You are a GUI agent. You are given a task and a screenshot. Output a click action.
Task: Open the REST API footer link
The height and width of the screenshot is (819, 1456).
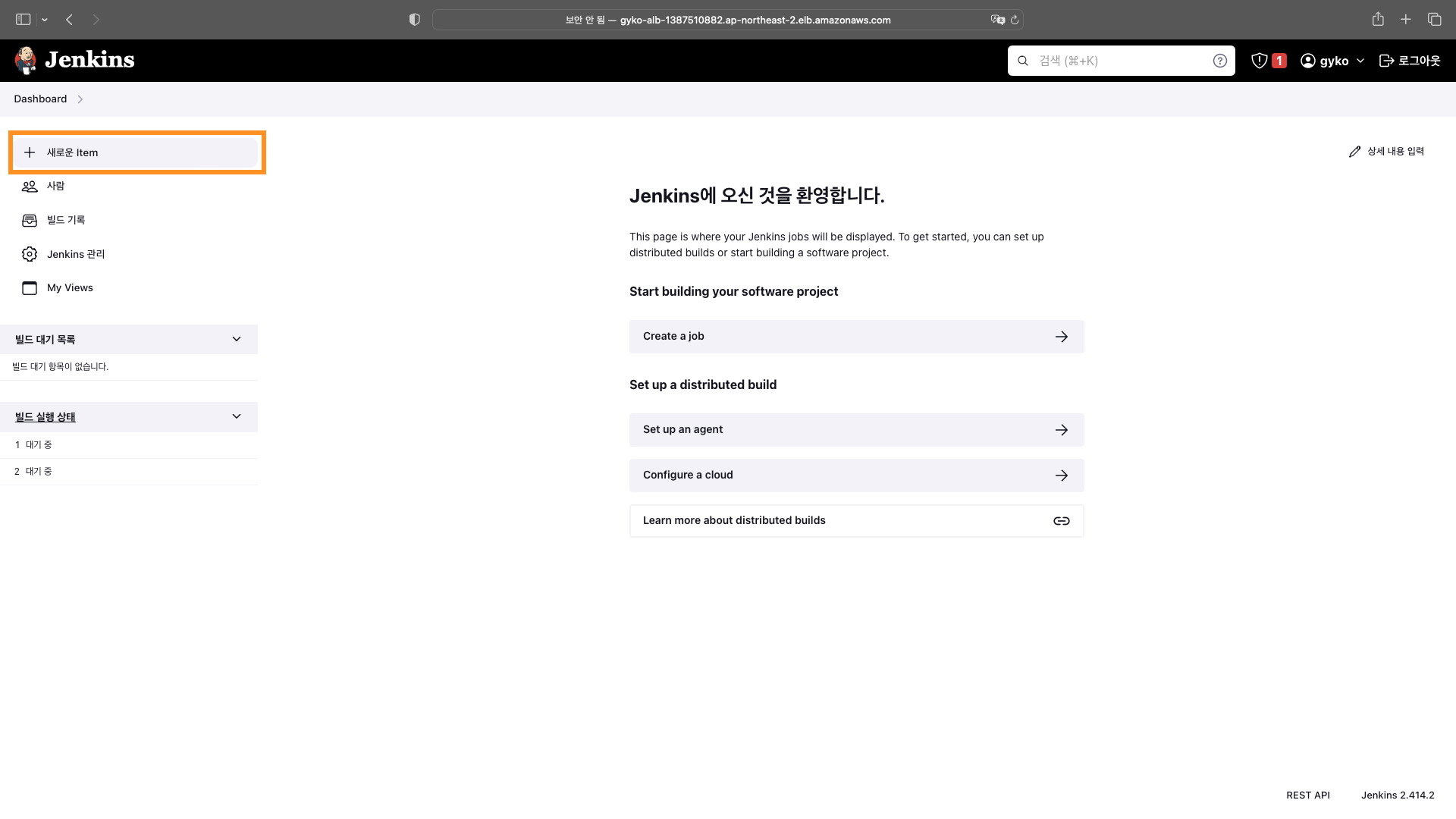(x=1308, y=795)
